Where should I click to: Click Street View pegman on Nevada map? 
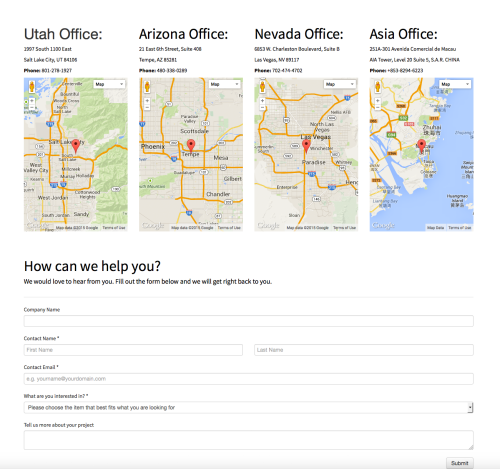click(x=263, y=87)
